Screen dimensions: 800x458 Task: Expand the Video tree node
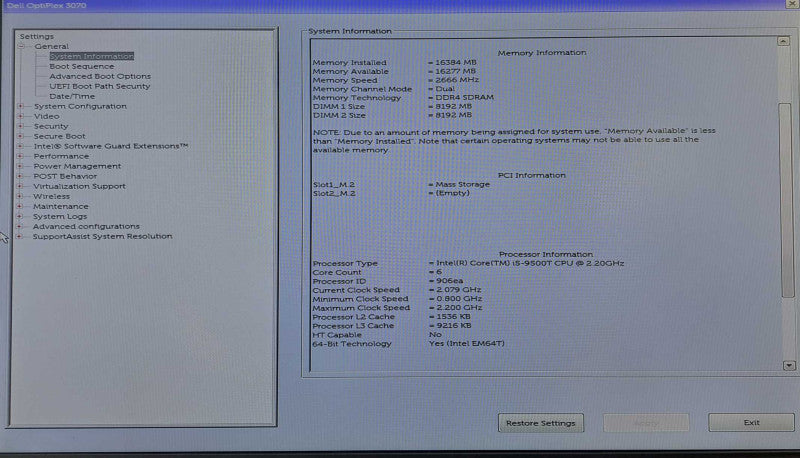tap(21, 116)
